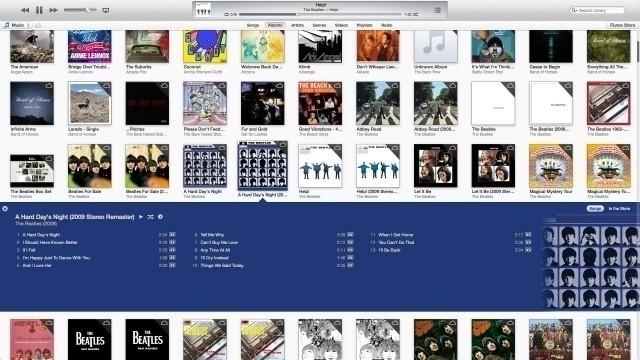Switch to the Songs tab
The image size is (640, 360).
[x=253, y=25]
